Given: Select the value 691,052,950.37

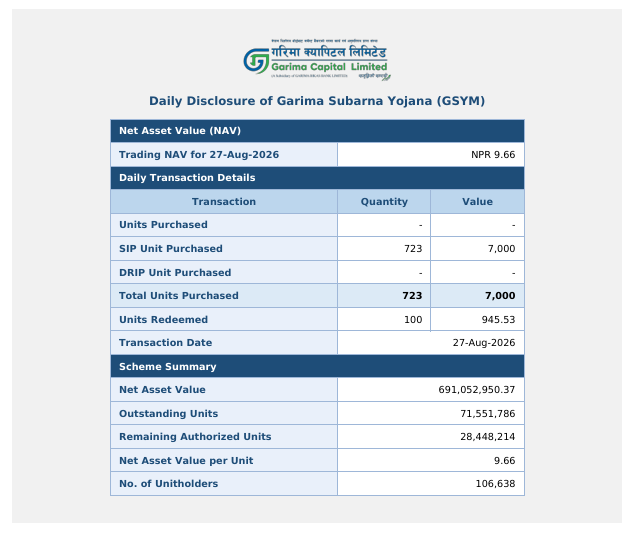Looking at the screenshot, I should point(477,390).
